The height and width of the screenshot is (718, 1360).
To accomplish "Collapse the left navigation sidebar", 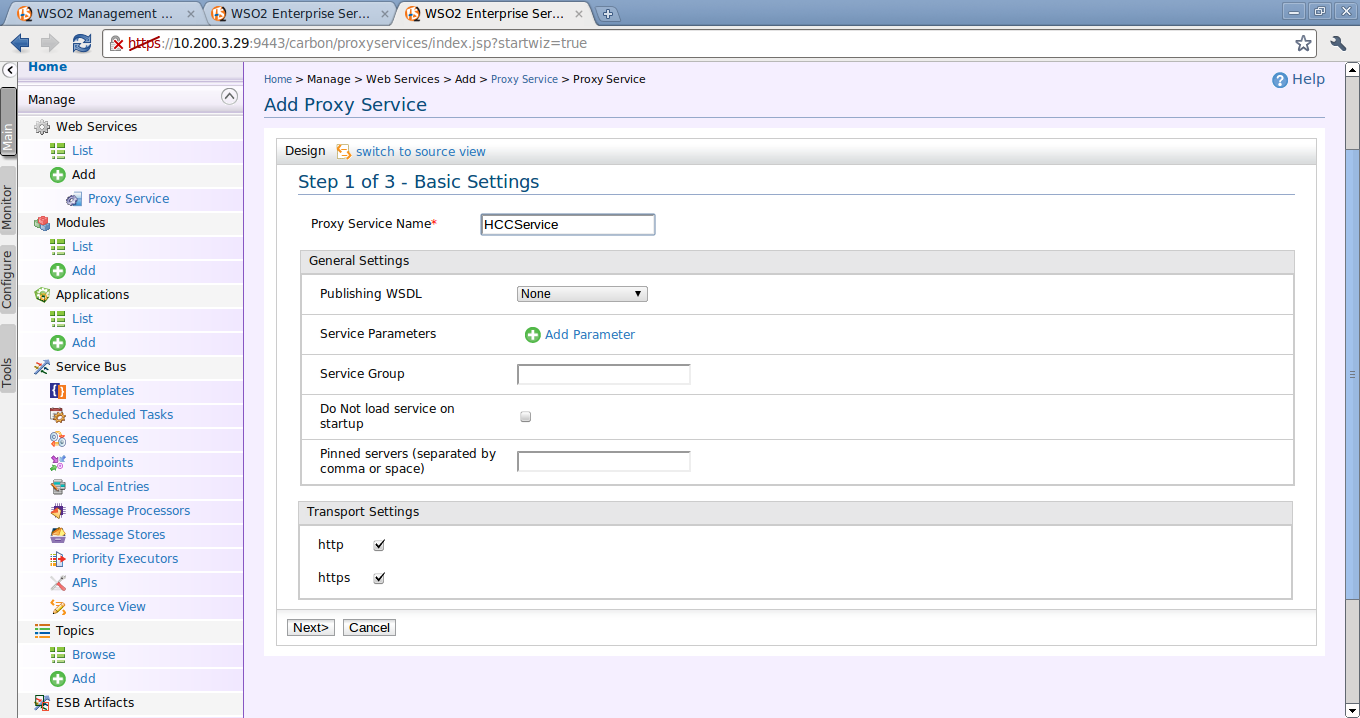I will click(8, 70).
